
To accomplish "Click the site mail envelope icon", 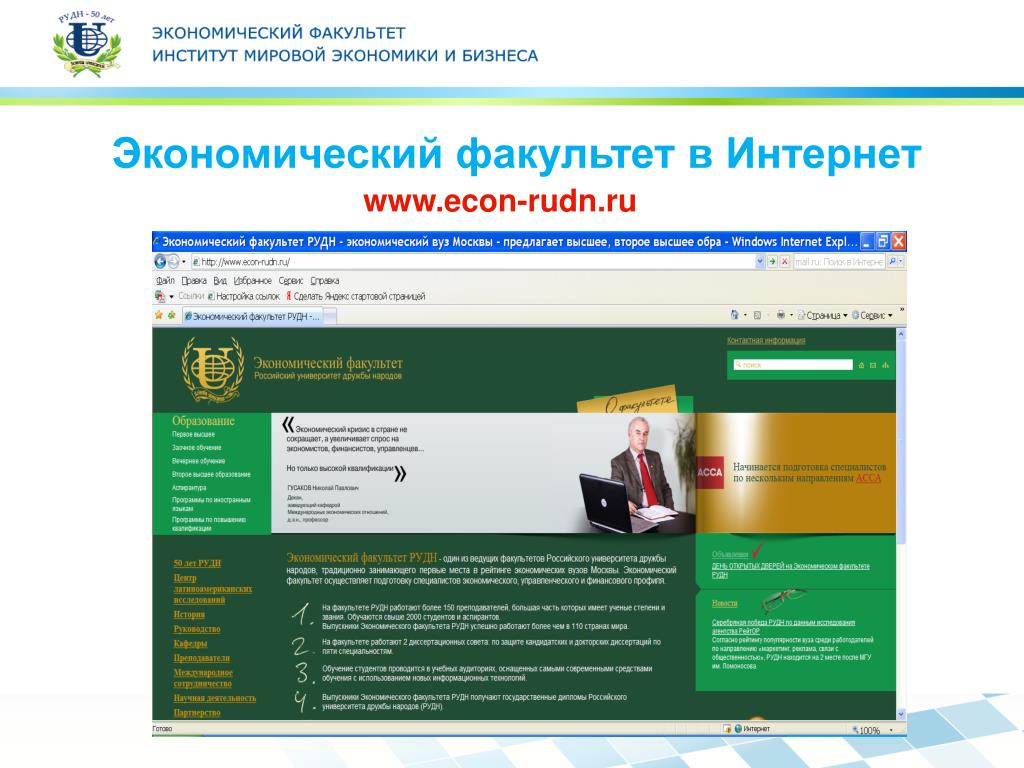I will (x=873, y=365).
